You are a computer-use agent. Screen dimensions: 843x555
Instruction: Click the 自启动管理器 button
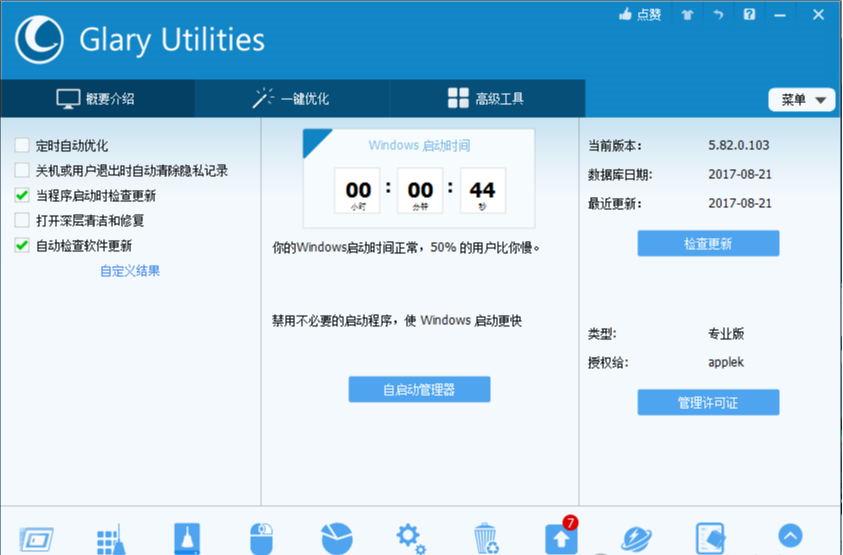(x=419, y=389)
